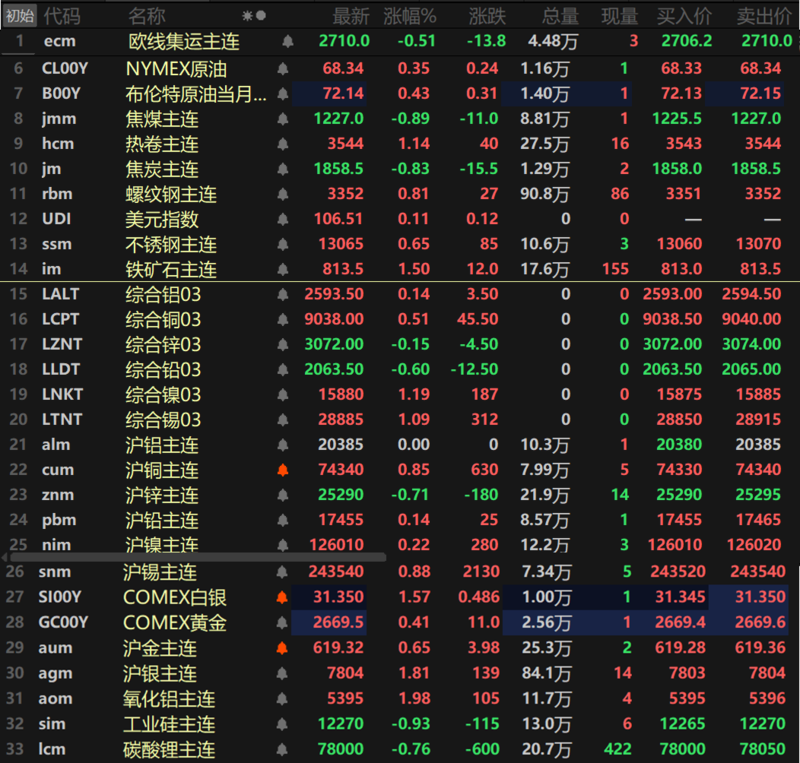Screen dimensions: 800x763
Task: Select the ecm contract code
Action: [x=60, y=41]
